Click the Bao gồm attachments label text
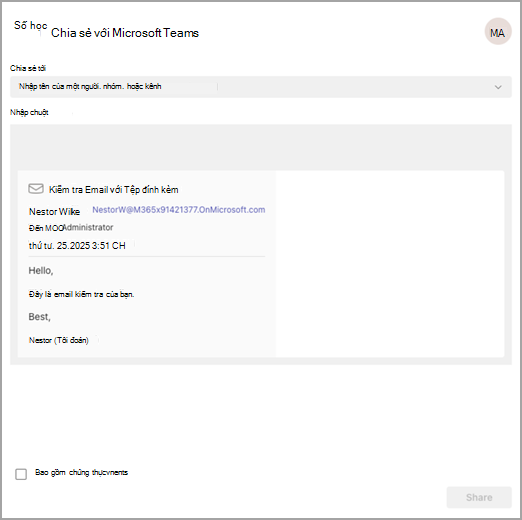 click(81, 472)
